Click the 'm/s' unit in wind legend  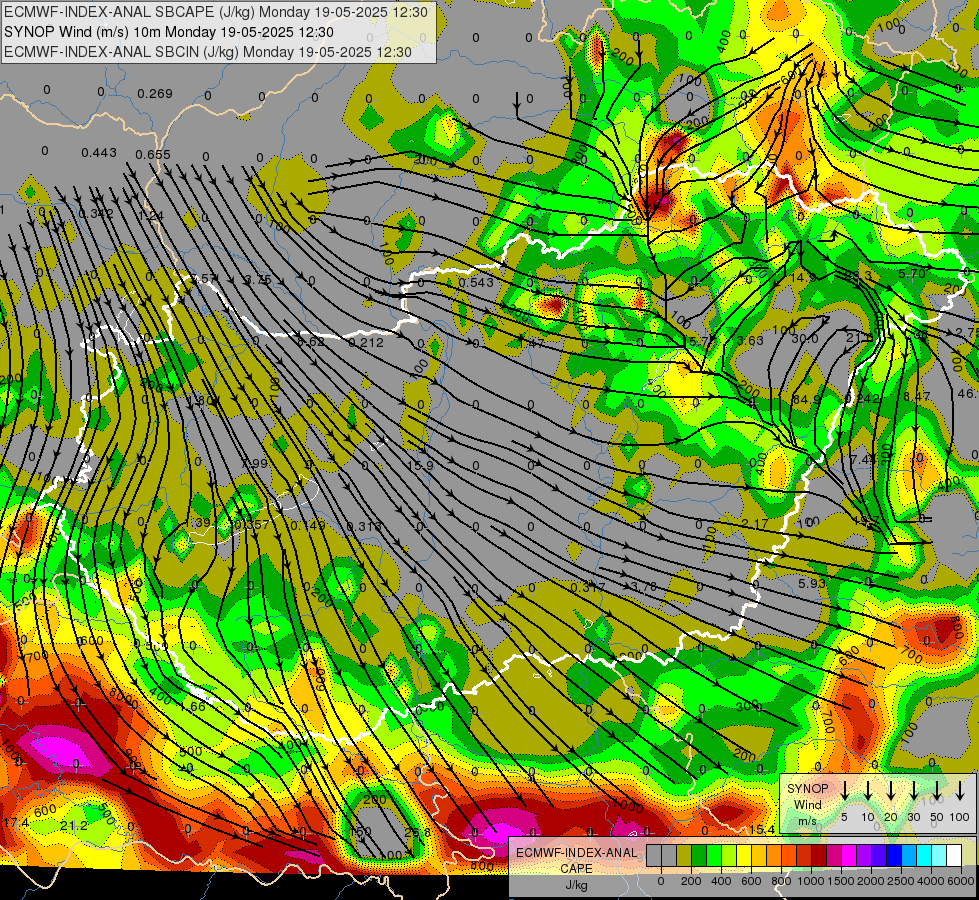[807, 821]
